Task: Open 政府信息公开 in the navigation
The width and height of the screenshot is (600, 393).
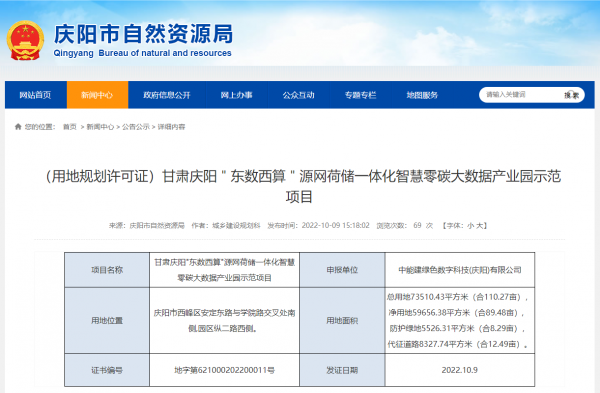Action: 166,95
